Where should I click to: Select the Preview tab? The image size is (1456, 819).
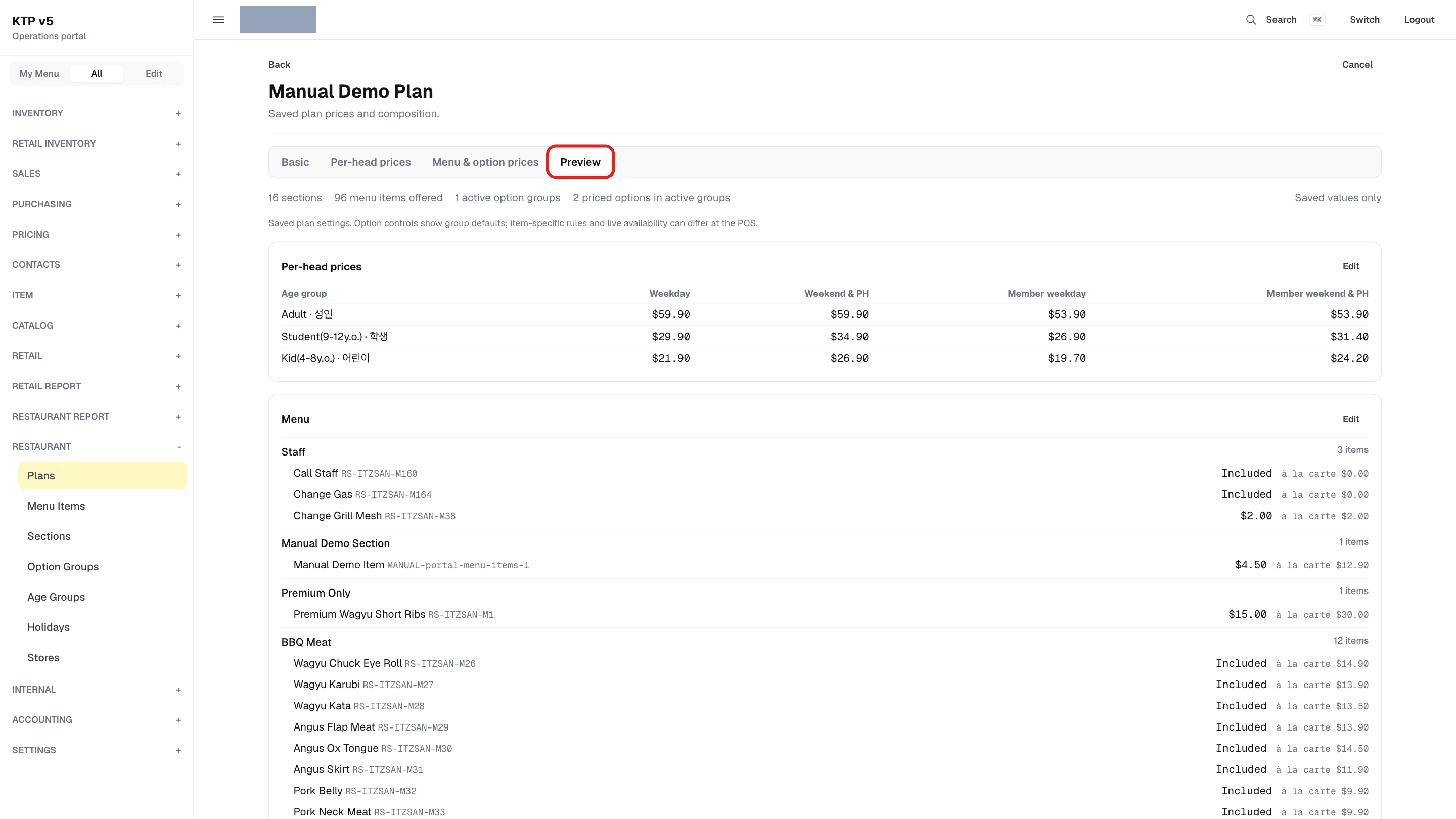[580, 162]
